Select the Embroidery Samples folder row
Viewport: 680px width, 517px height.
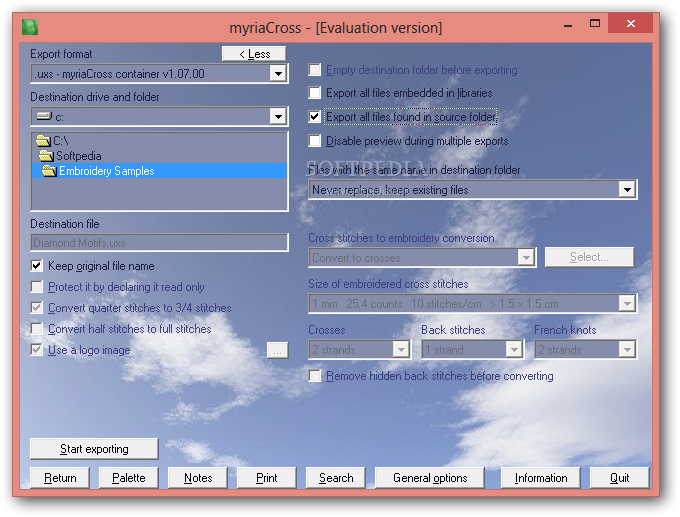pyautogui.click(x=160, y=171)
